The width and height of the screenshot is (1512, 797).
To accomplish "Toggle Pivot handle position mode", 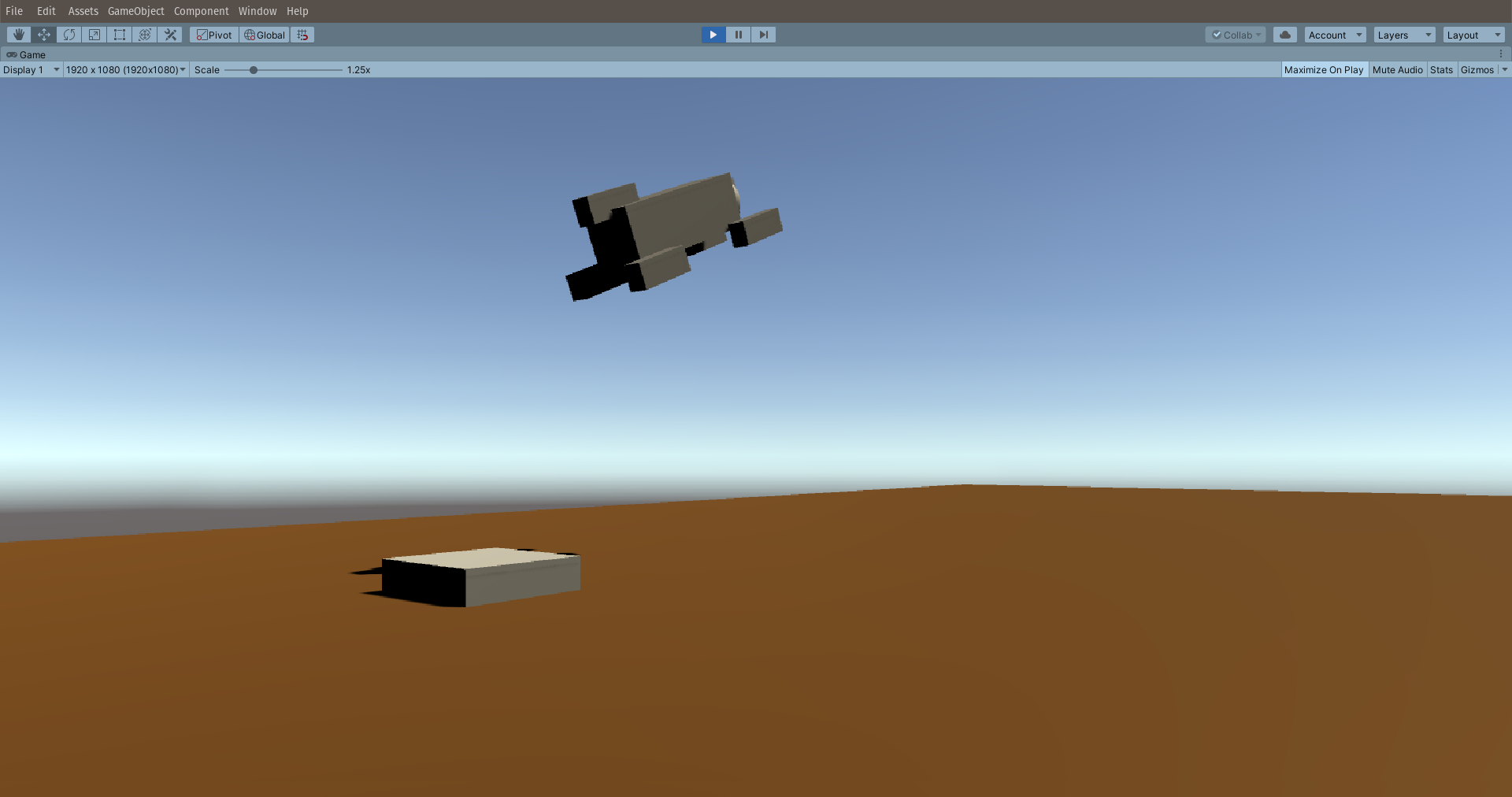I will [x=213, y=35].
